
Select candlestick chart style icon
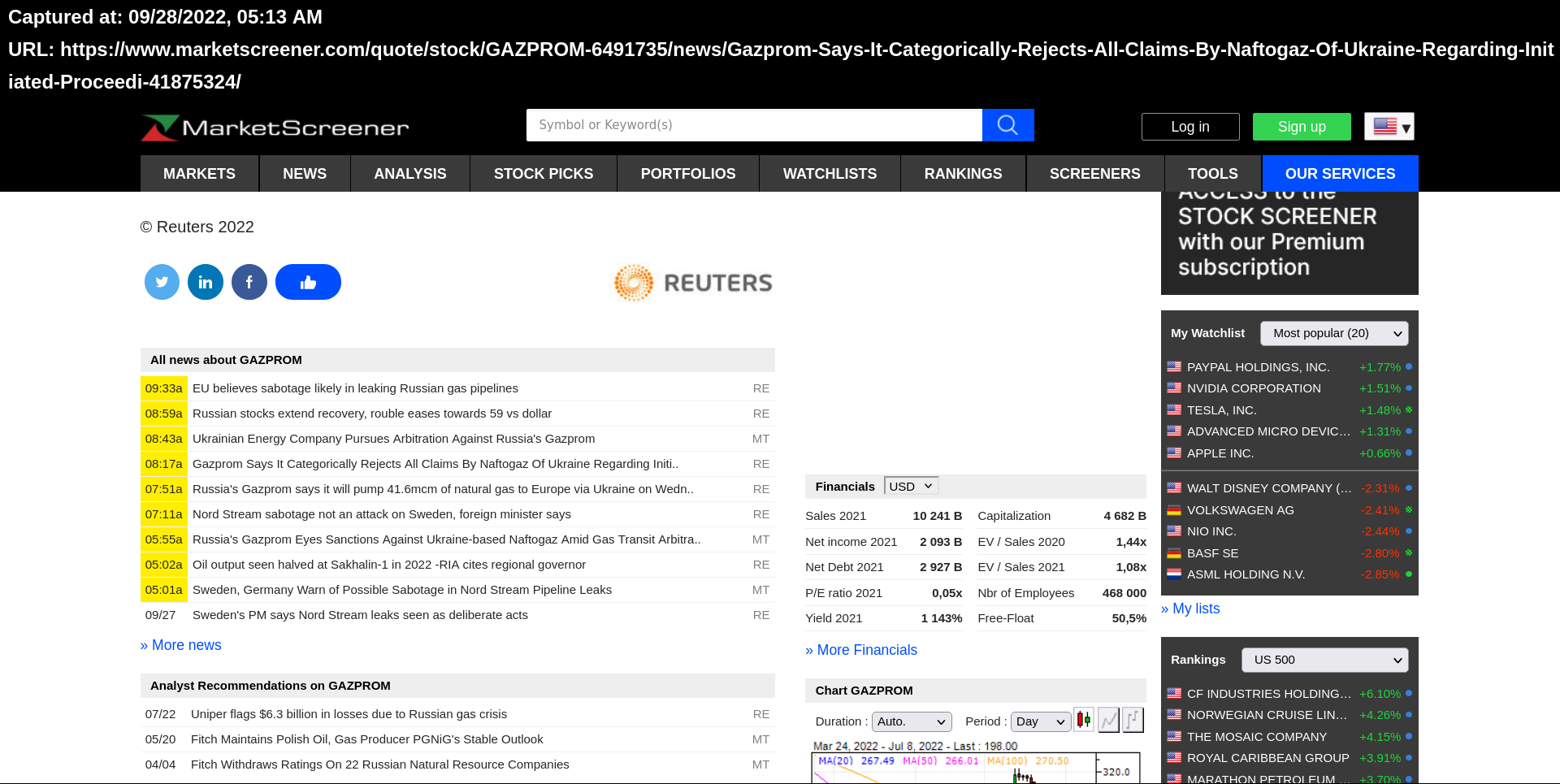coord(1083,720)
